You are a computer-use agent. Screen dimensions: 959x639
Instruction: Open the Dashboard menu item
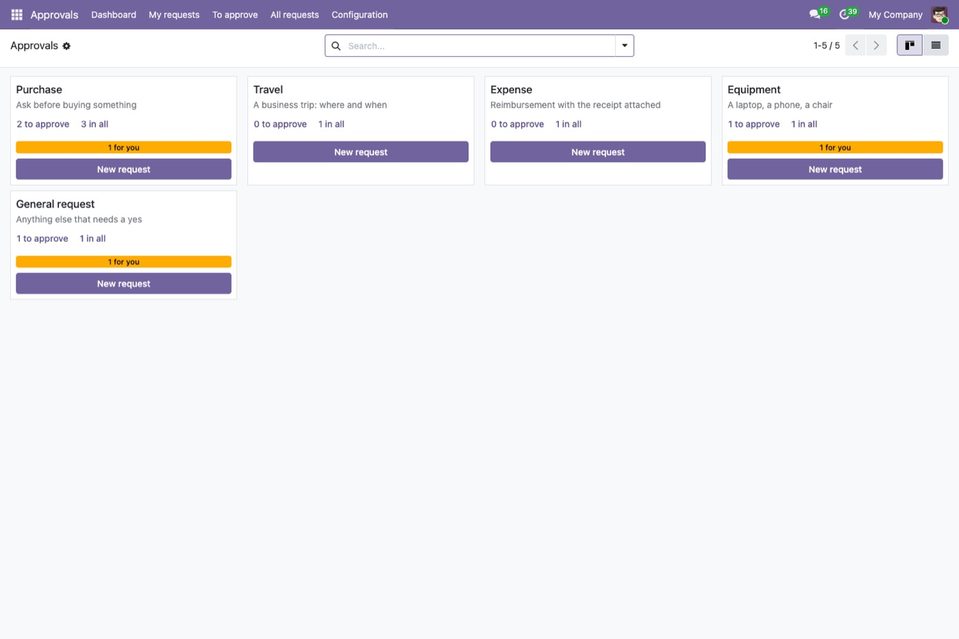tap(114, 15)
